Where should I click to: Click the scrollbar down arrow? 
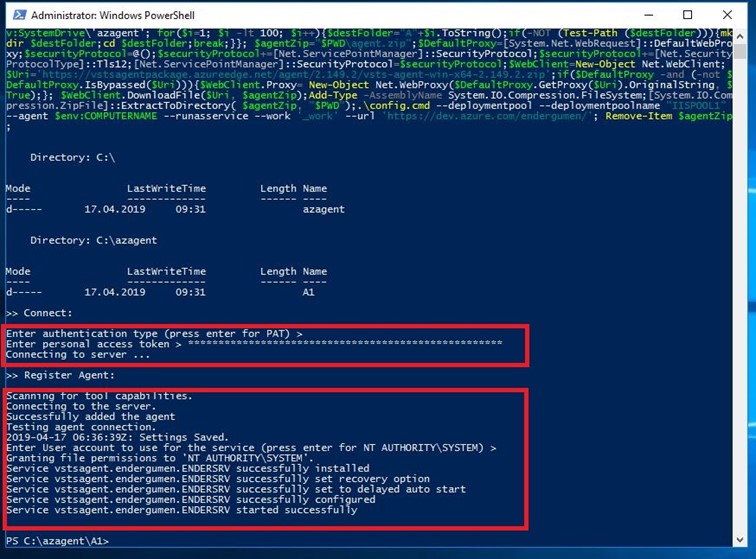[x=740, y=540]
